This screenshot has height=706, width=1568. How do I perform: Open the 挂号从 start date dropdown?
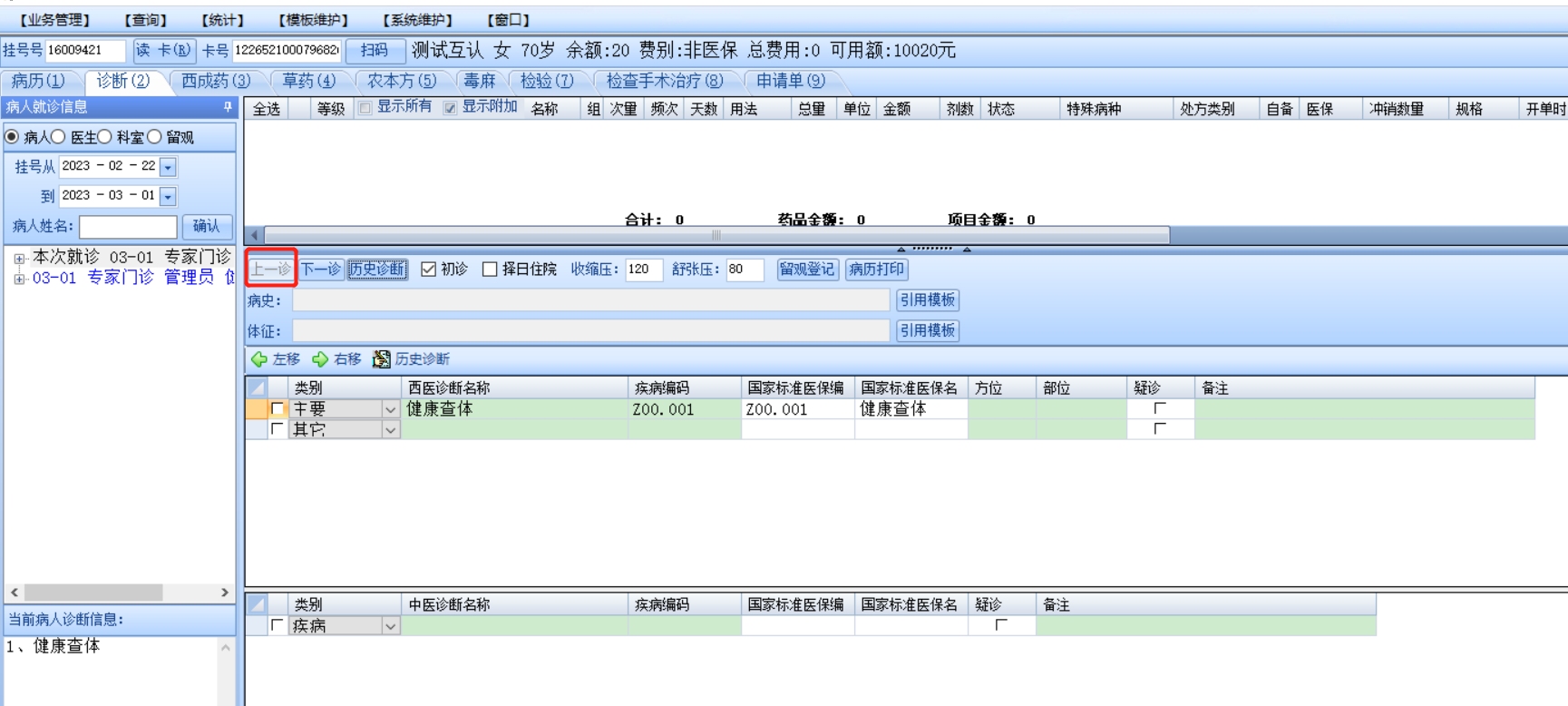click(x=168, y=167)
